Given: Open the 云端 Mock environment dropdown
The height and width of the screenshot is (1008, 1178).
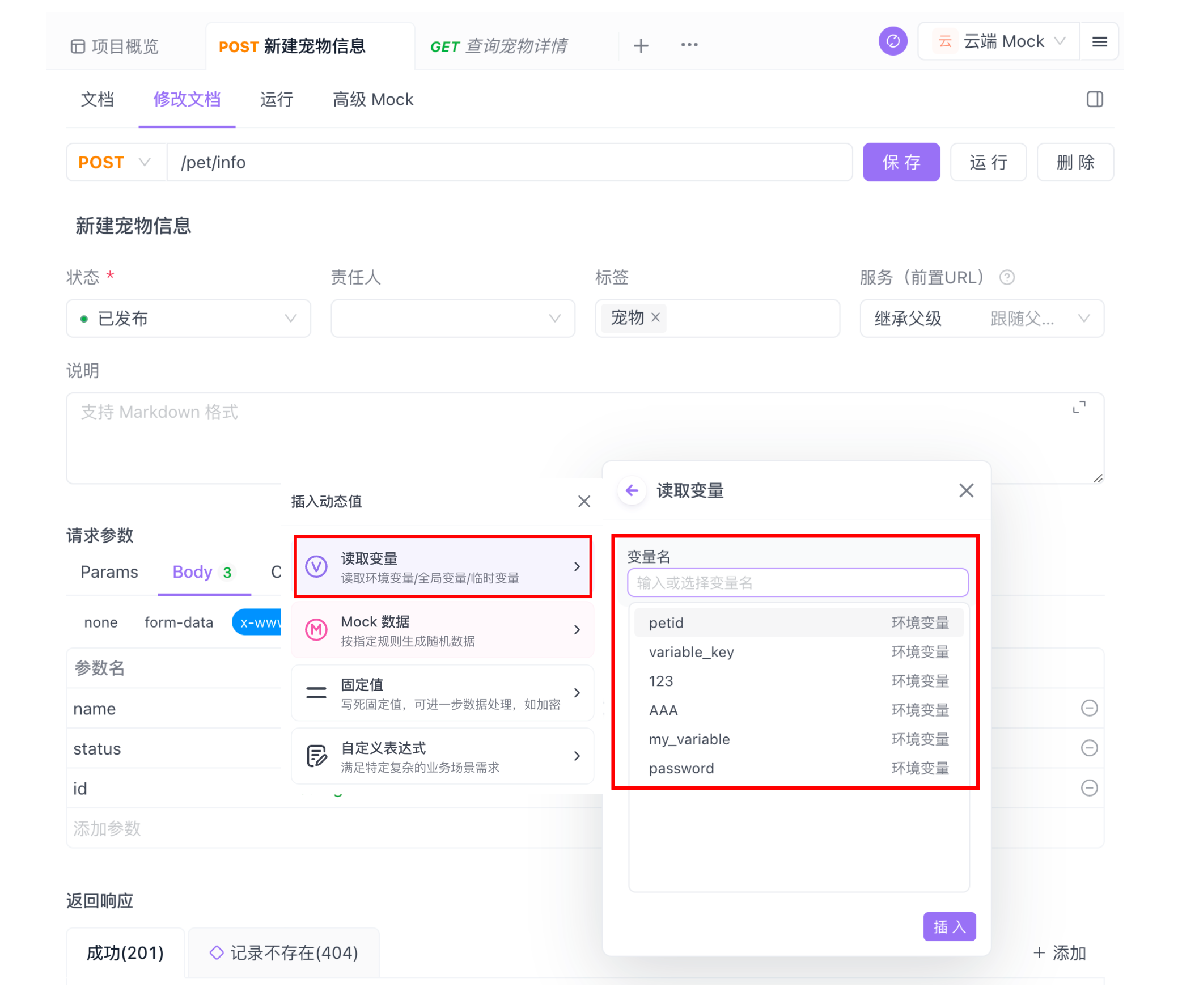Looking at the screenshot, I should [999, 41].
